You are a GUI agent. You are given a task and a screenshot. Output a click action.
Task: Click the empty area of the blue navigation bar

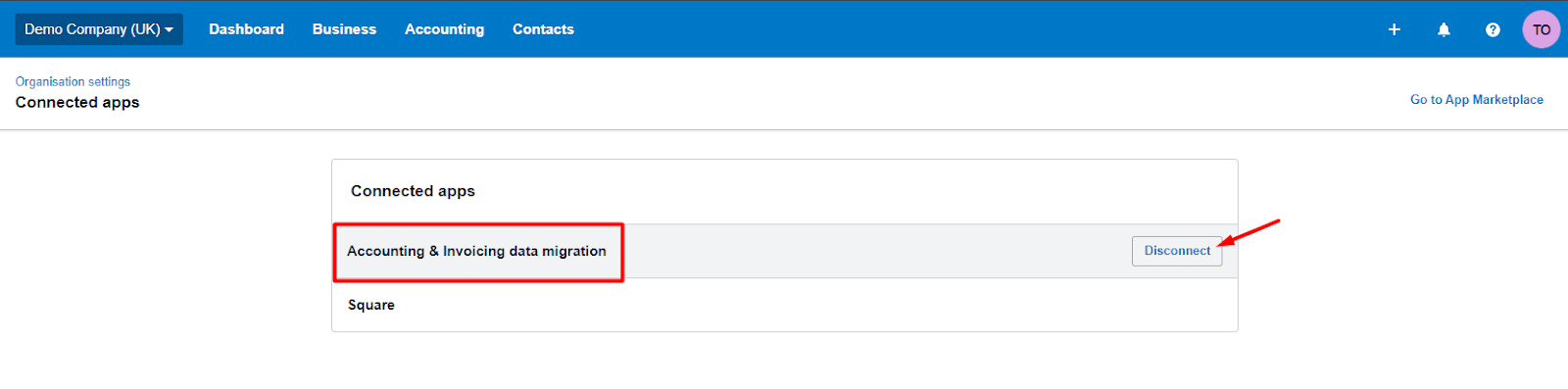pyautogui.click(x=980, y=29)
